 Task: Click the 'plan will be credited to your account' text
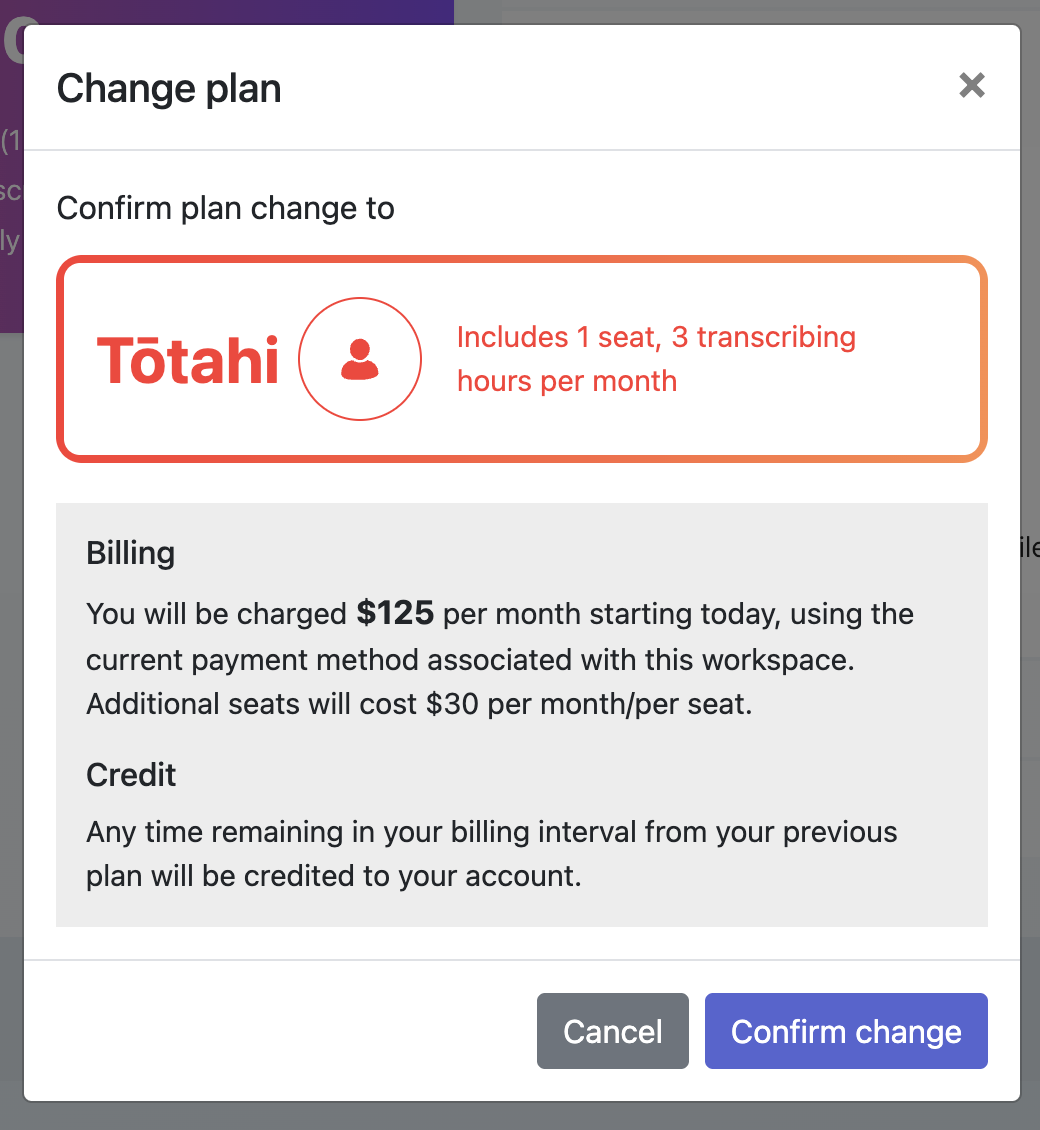coord(334,876)
